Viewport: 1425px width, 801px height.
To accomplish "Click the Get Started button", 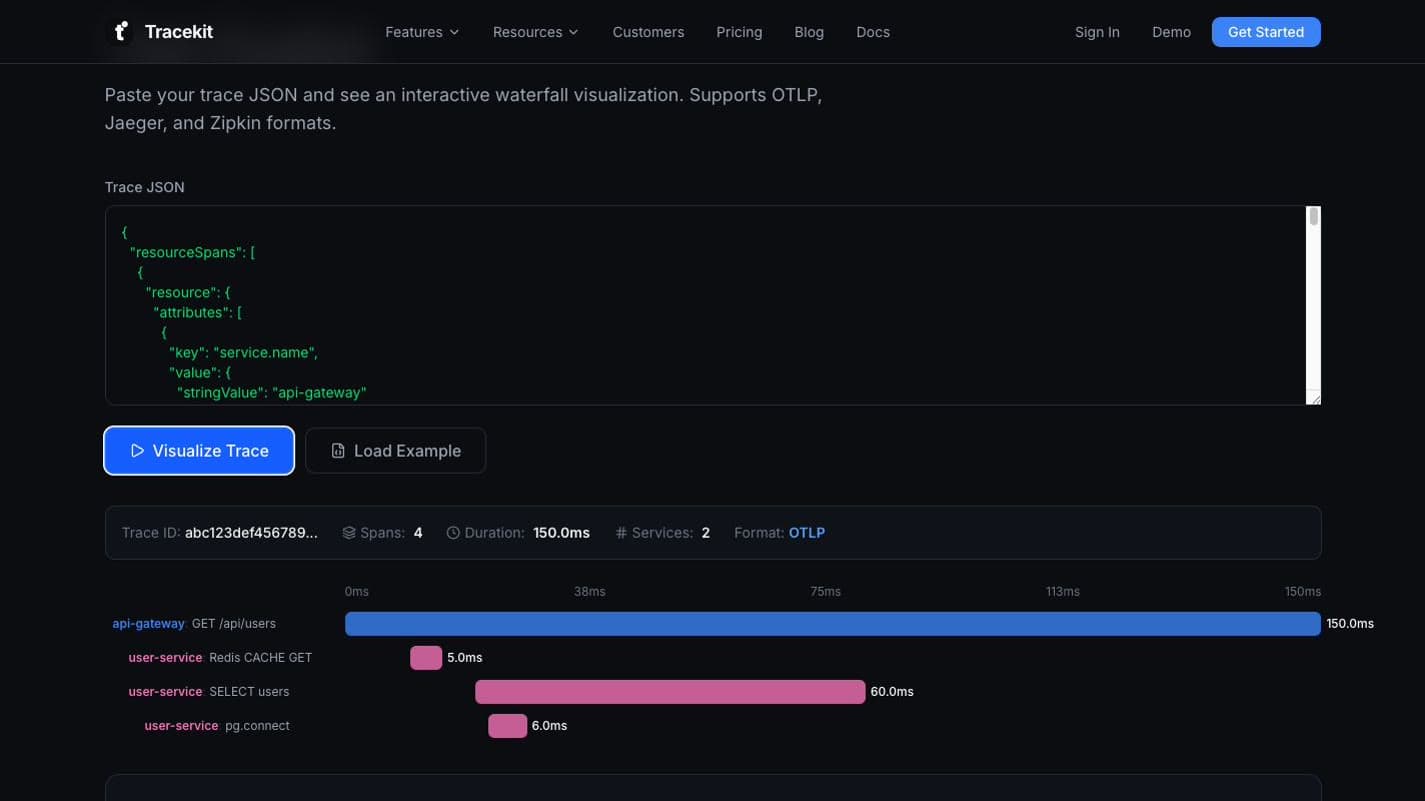I will click(x=1266, y=32).
